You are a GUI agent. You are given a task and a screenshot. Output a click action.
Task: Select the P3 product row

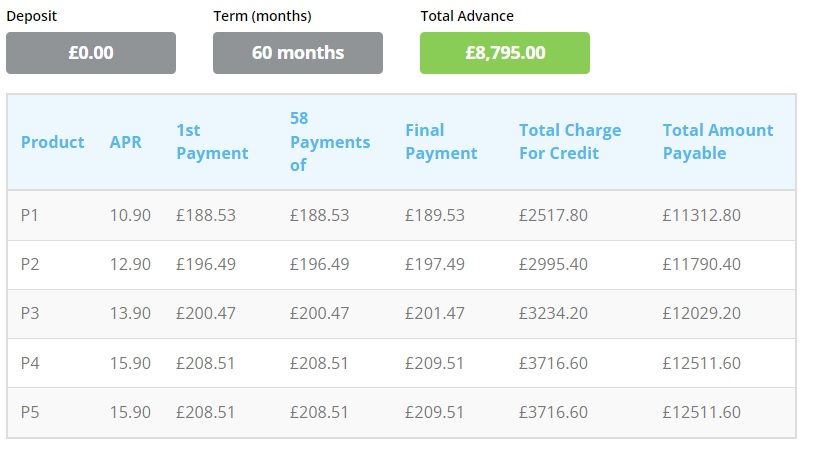[30, 313]
